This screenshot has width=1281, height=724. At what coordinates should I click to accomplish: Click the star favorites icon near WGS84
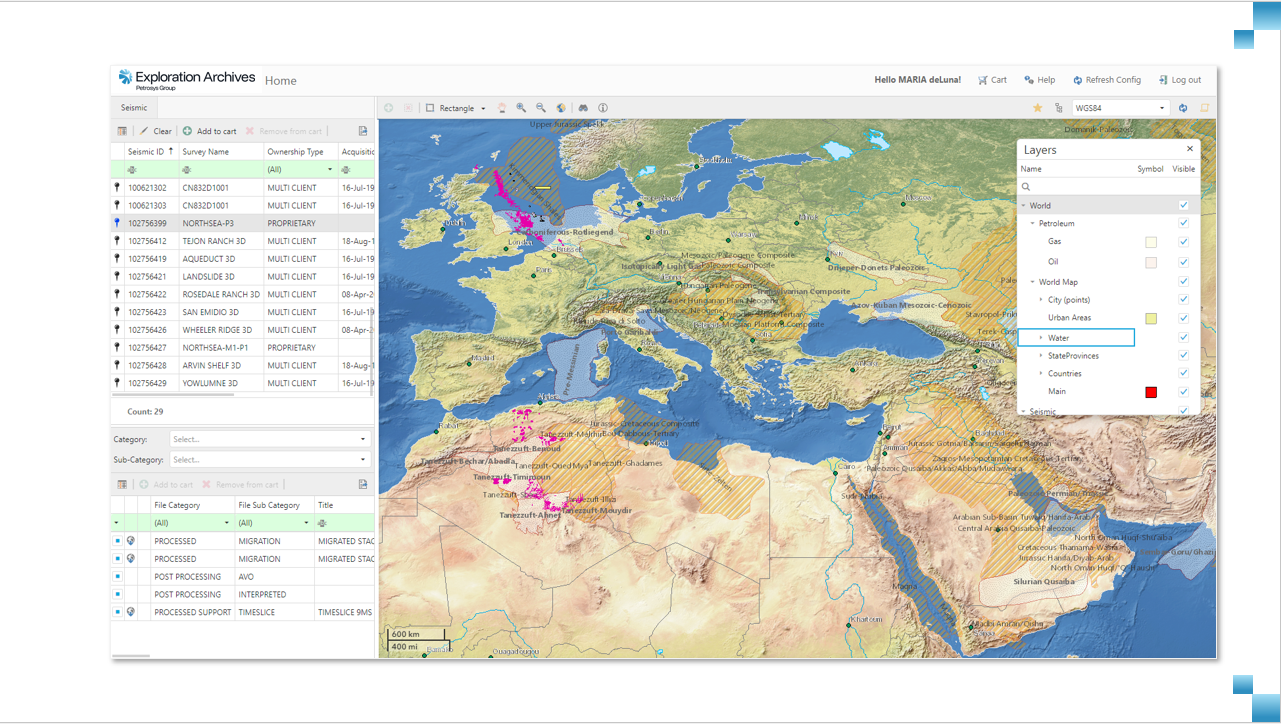point(1037,108)
